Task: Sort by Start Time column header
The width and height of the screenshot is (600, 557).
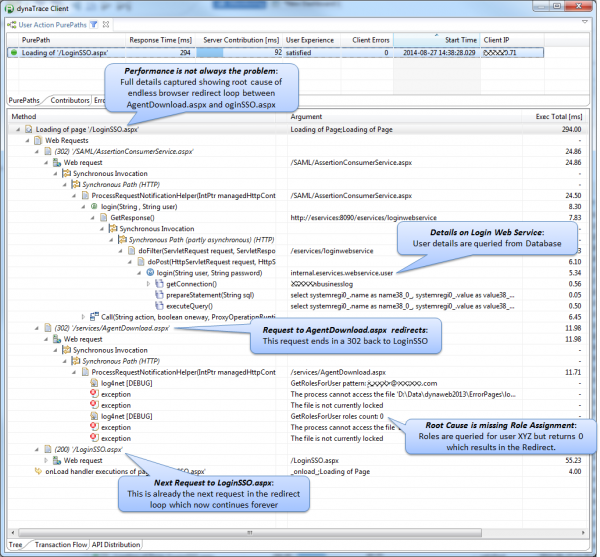Action: coord(437,40)
